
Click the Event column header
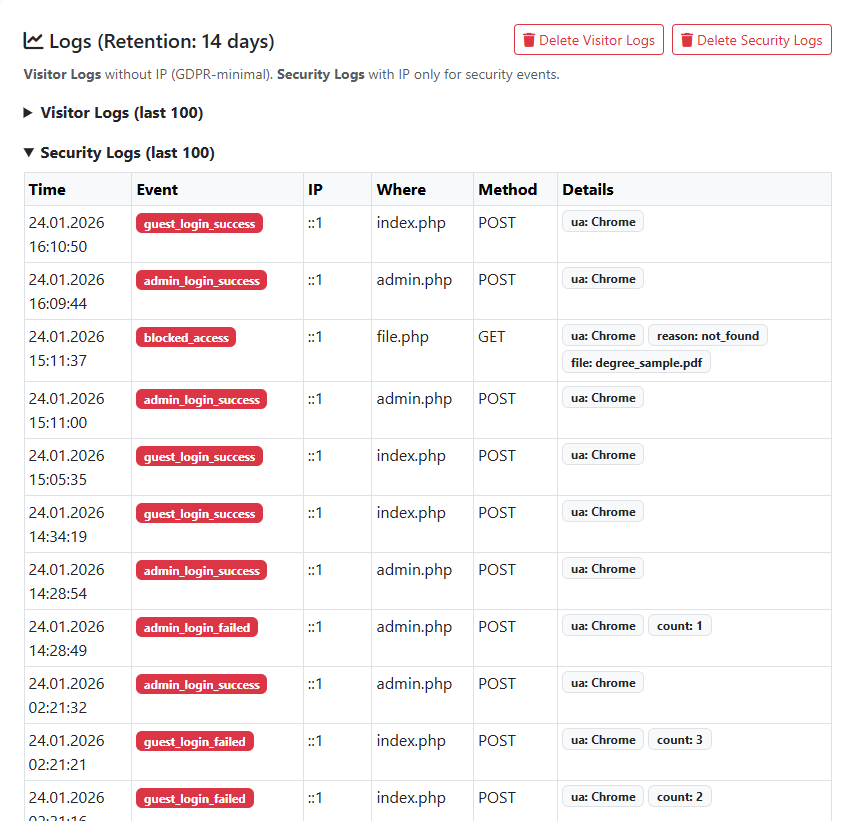[157, 190]
